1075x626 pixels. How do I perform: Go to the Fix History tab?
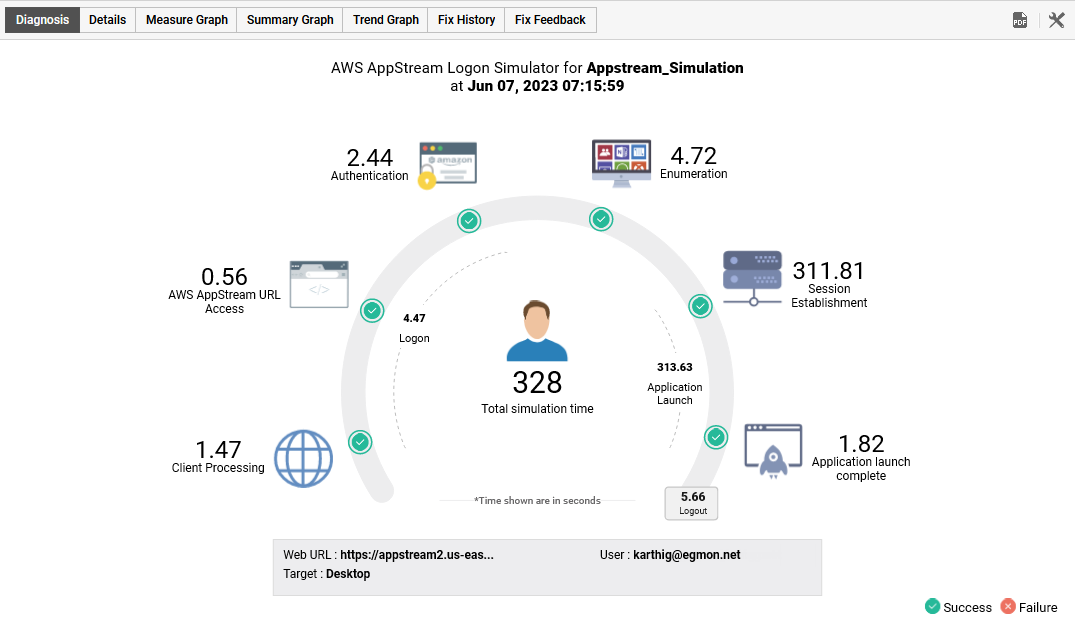click(x=466, y=20)
